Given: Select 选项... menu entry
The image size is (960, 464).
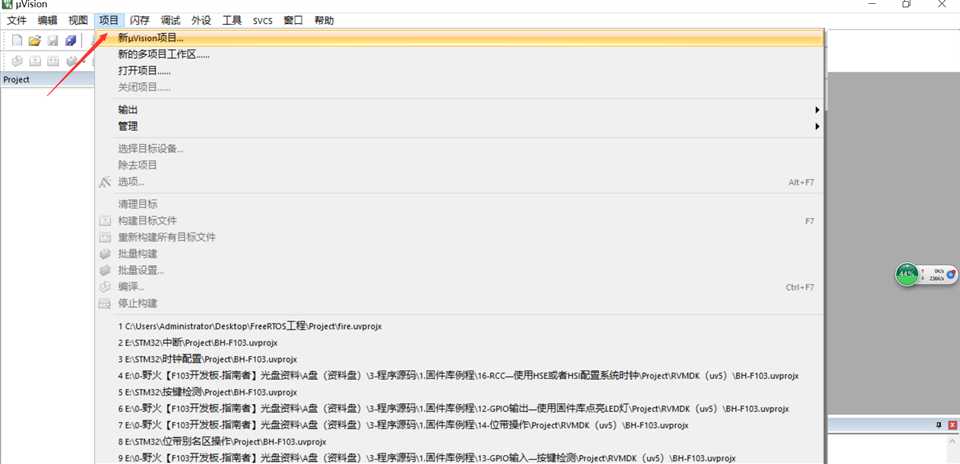Looking at the screenshot, I should click(459, 182).
